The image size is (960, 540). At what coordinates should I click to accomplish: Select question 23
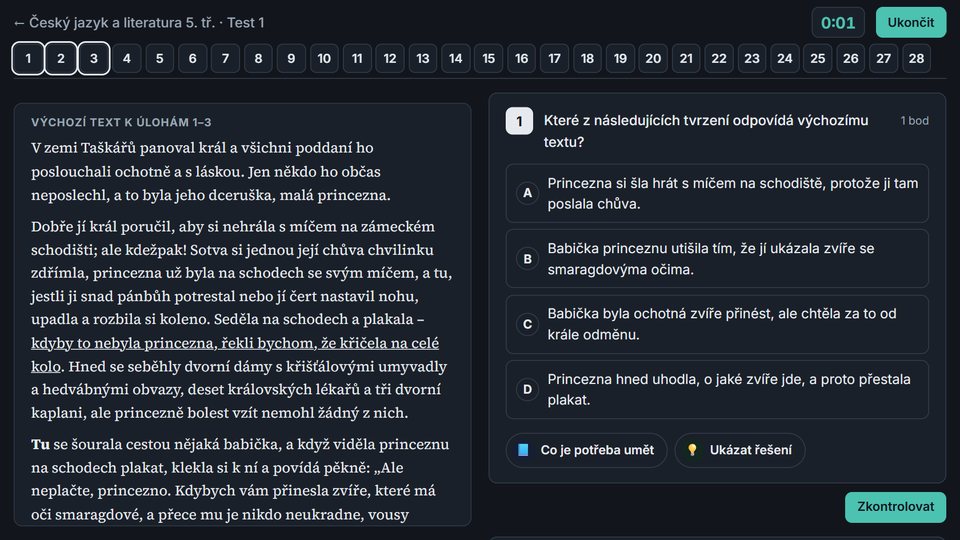752,59
